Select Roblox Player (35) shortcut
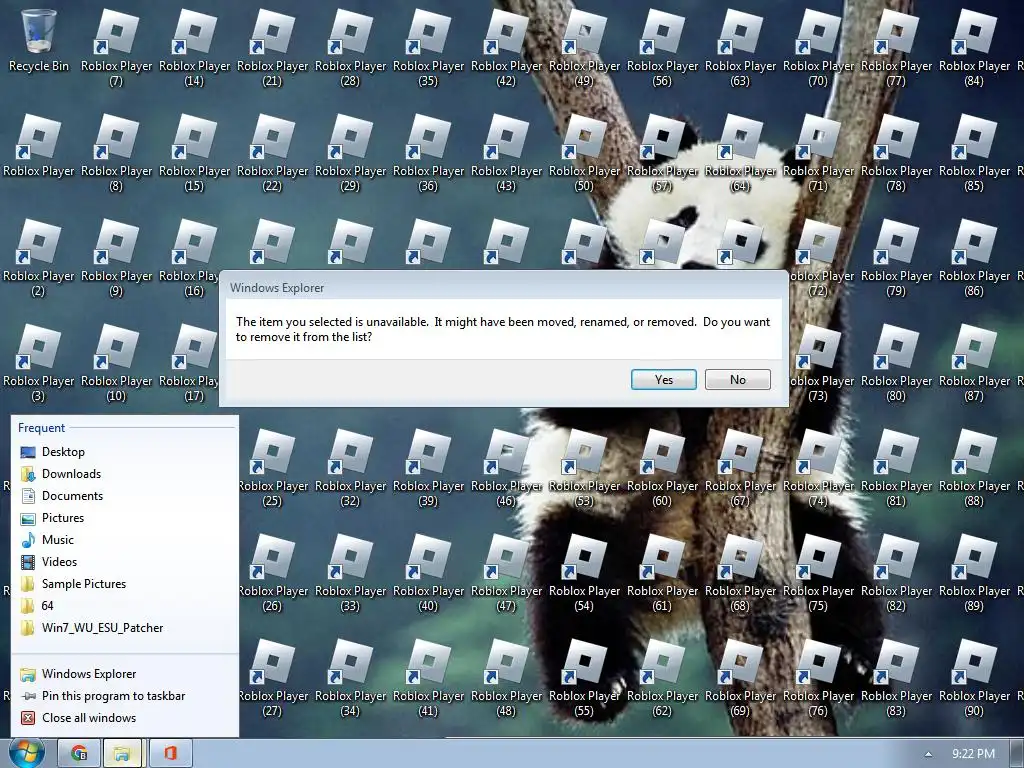1024x768 pixels. pyautogui.click(x=428, y=47)
